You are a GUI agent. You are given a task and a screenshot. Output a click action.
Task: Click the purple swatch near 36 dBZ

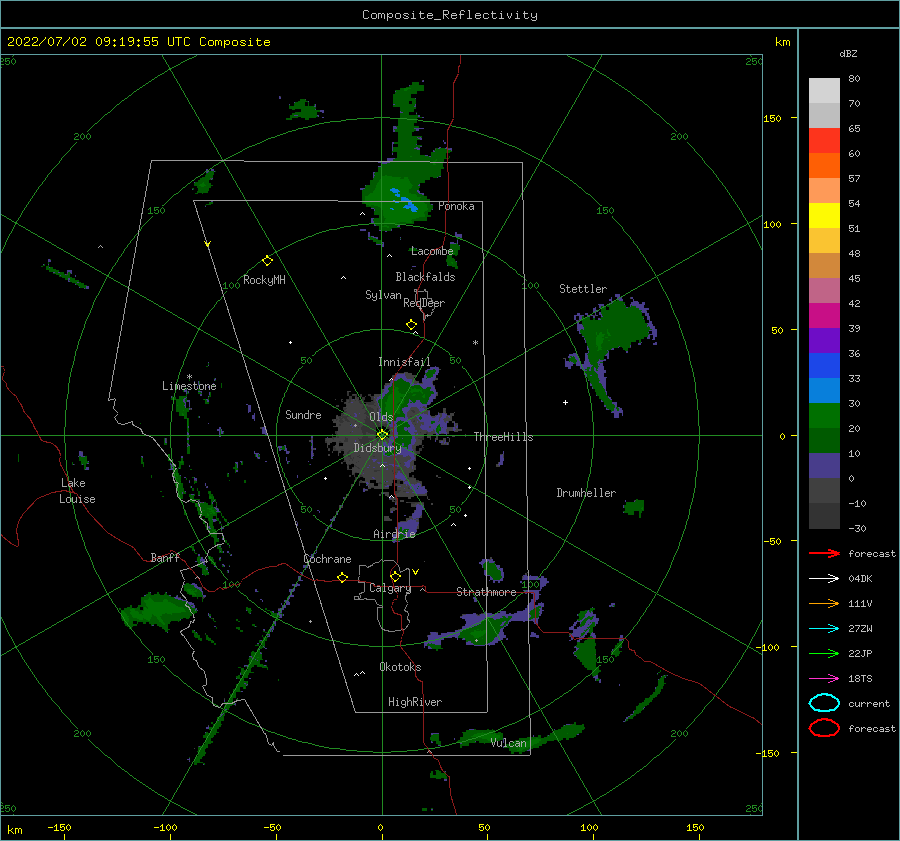pyautogui.click(x=824, y=340)
